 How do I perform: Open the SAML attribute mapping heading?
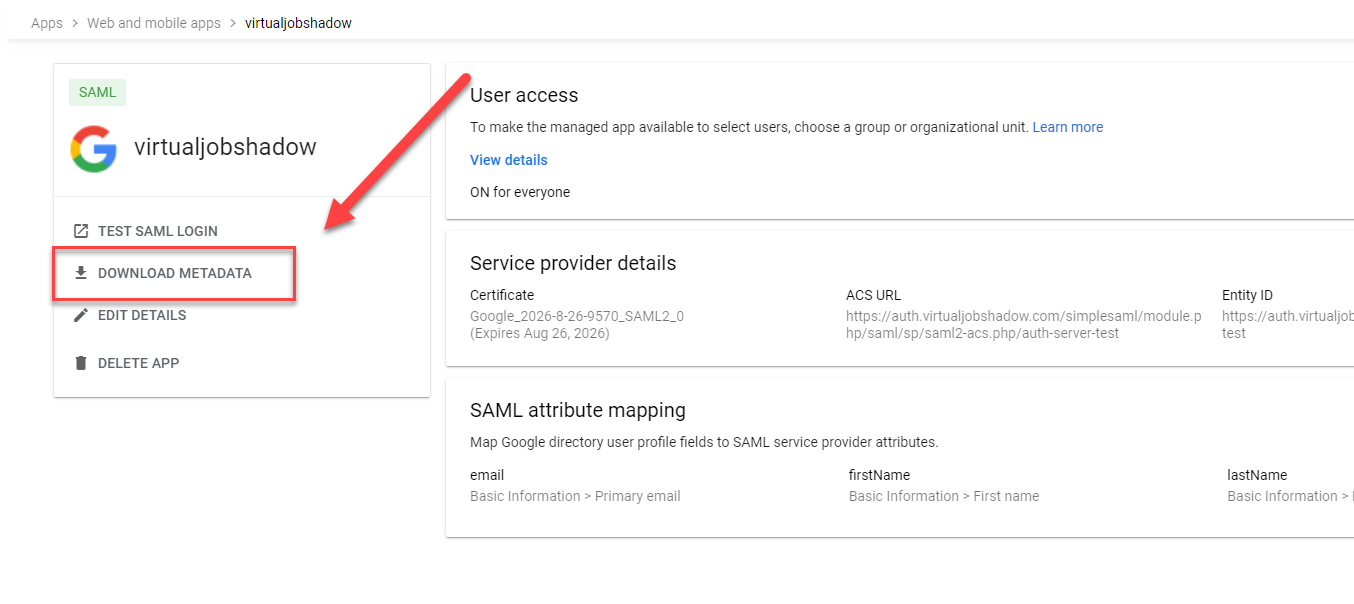click(578, 410)
